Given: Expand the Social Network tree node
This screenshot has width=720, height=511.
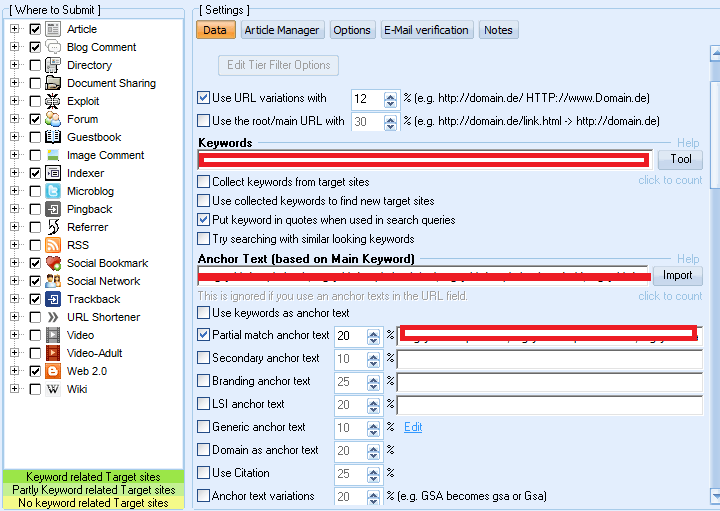Looking at the screenshot, I should tap(15, 281).
